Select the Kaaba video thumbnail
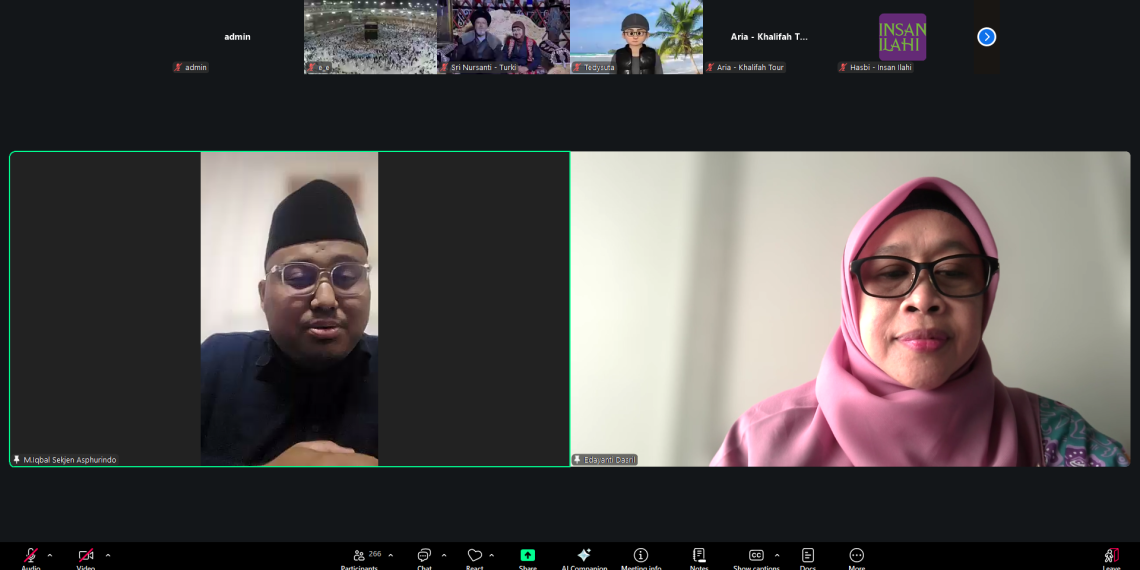 point(370,36)
